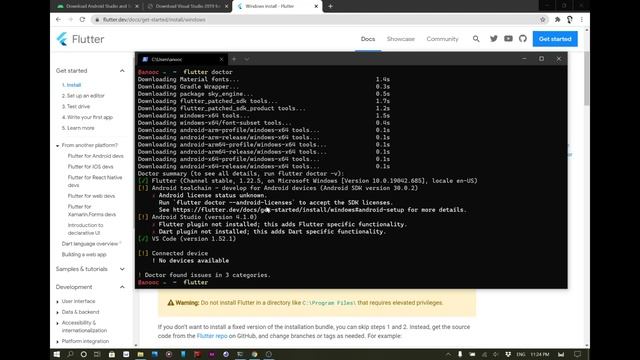Open the Dropbox tray icon
This screenshot has height=360, width=640.
coord(508,354)
